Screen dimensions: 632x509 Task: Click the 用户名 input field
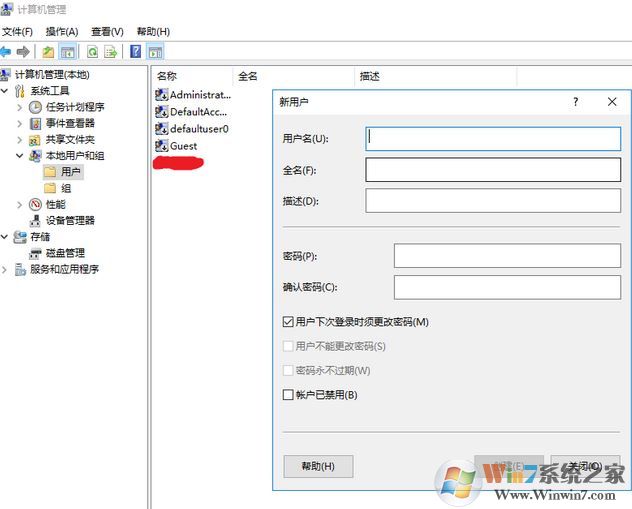point(493,138)
